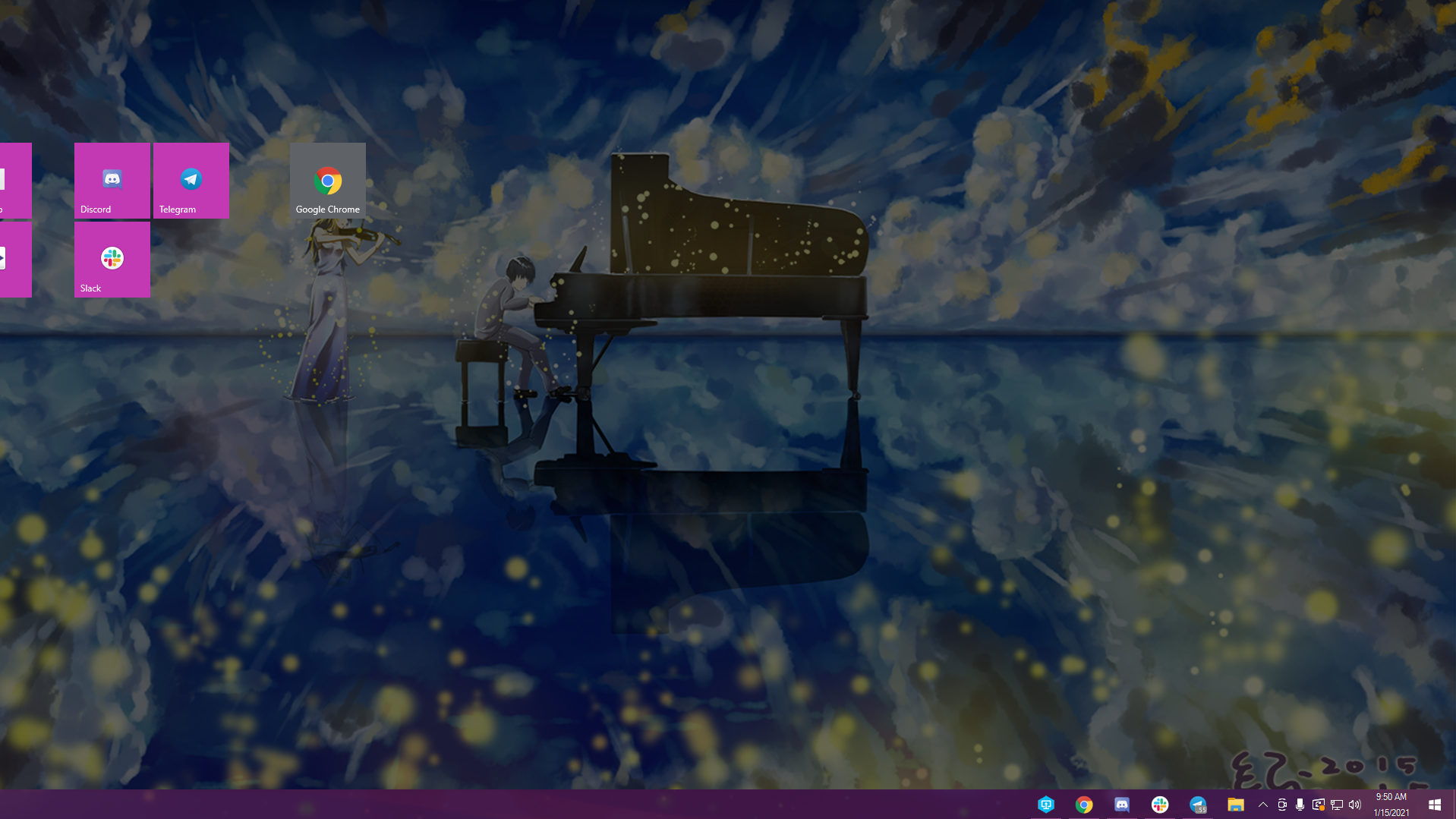Click the Meet Now camera tray icon
The width and height of the screenshot is (1456, 819).
point(1281,805)
